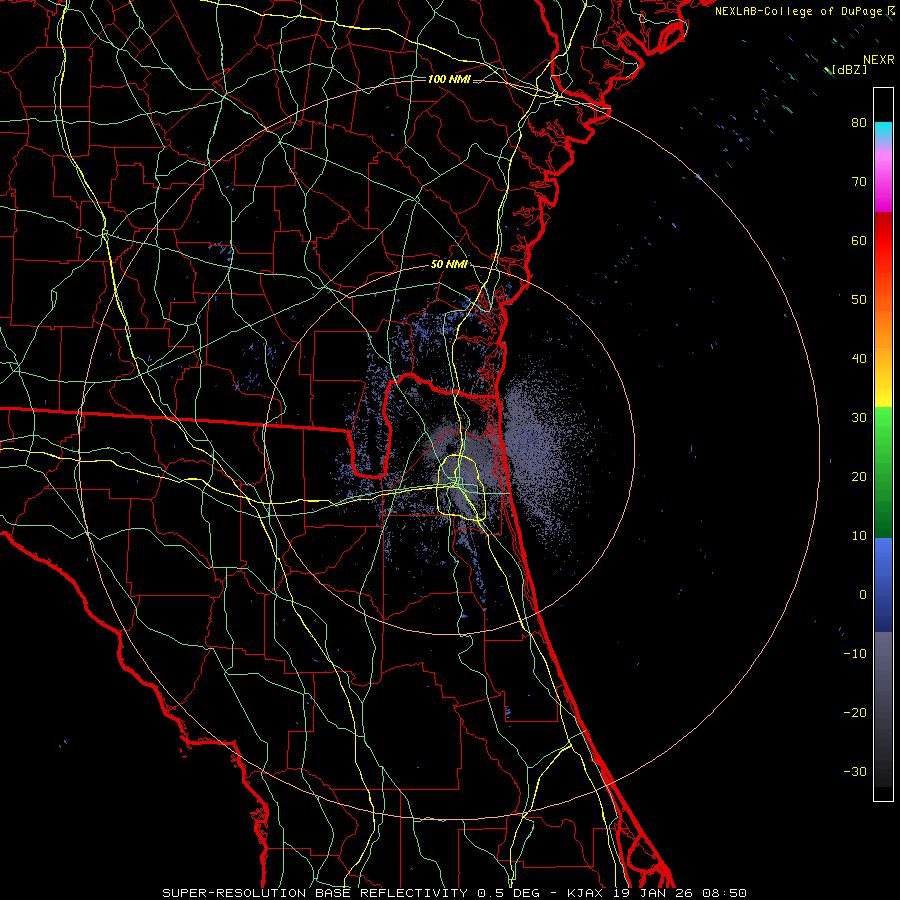
Task: Click the 70 dBZ scale label
Action: pos(859,181)
